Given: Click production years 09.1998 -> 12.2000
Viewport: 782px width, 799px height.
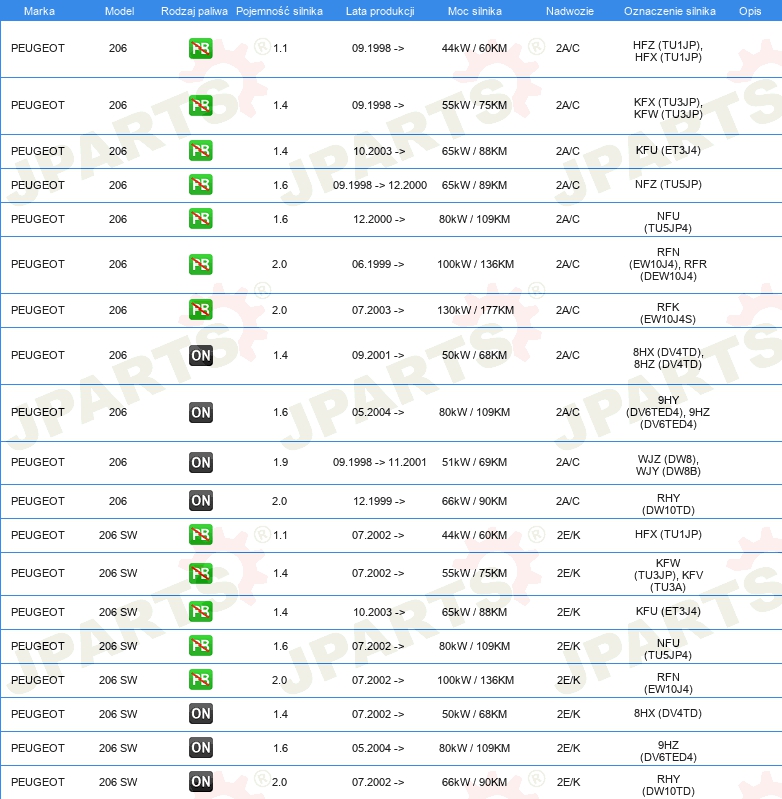Looking at the screenshot, I should [x=380, y=185].
